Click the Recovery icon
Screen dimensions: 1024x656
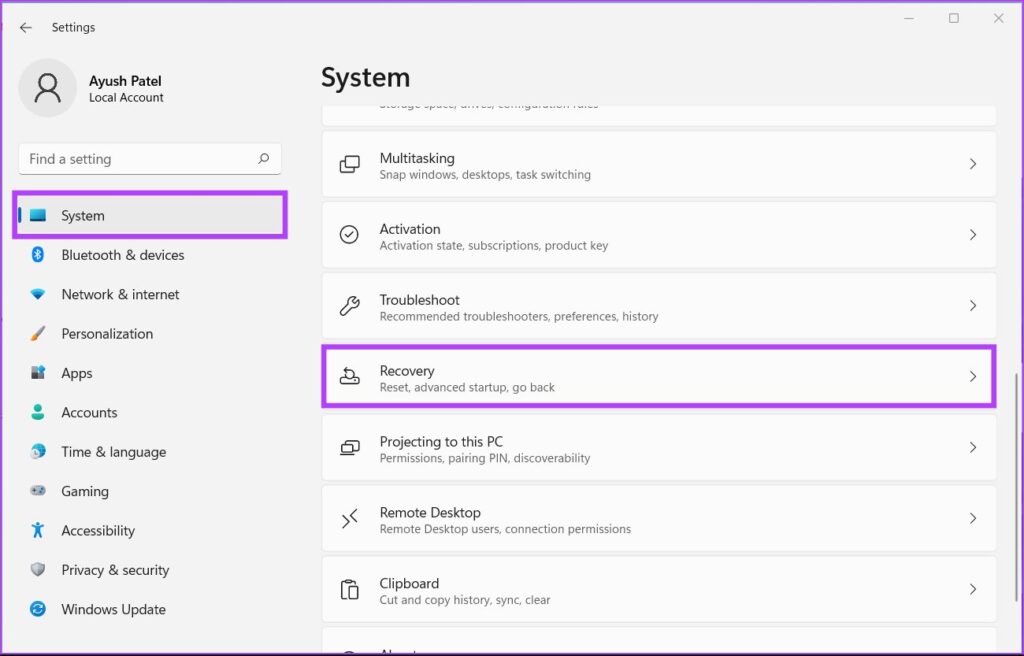tap(349, 376)
